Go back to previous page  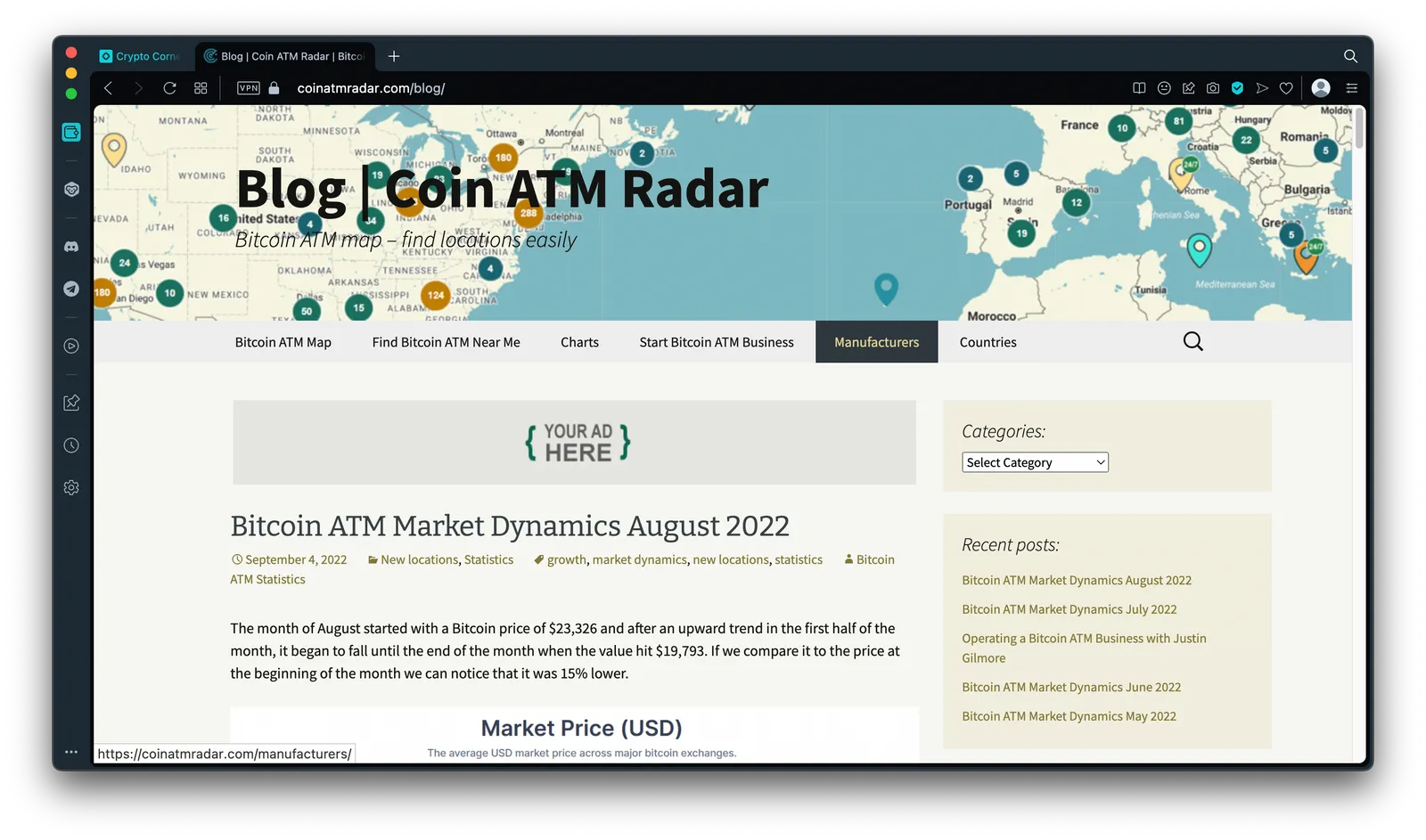pyautogui.click(x=108, y=88)
